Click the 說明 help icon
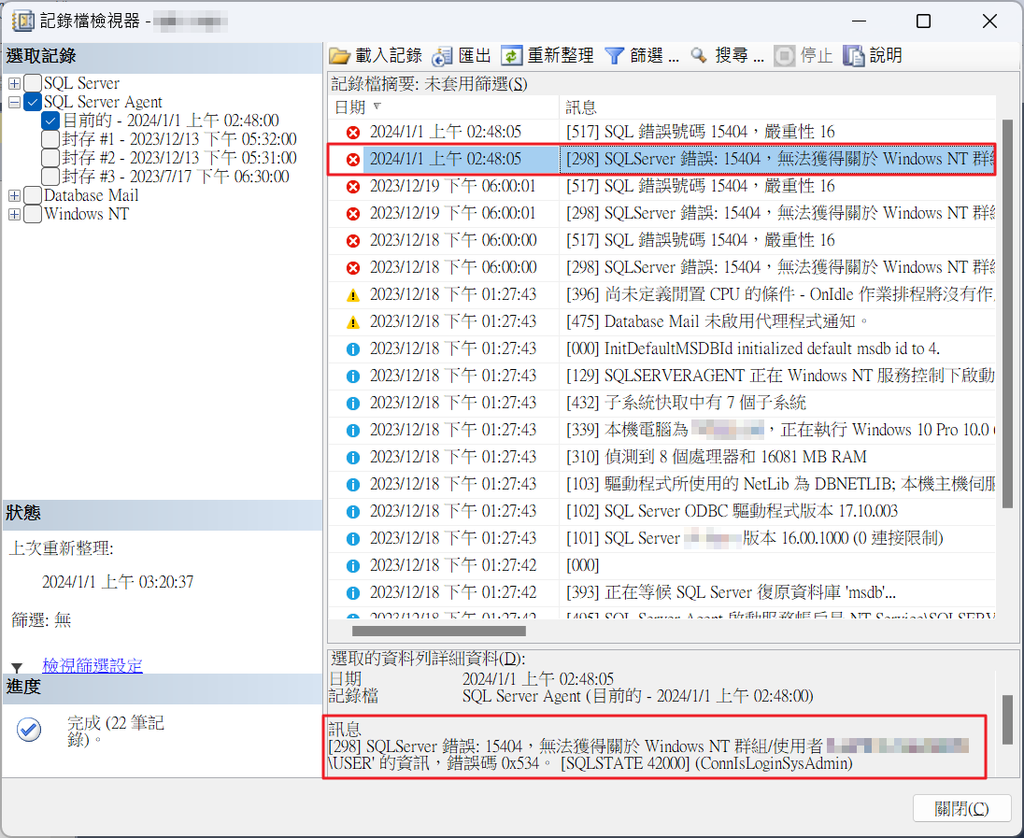The width and height of the screenshot is (1024, 838). click(x=853, y=56)
